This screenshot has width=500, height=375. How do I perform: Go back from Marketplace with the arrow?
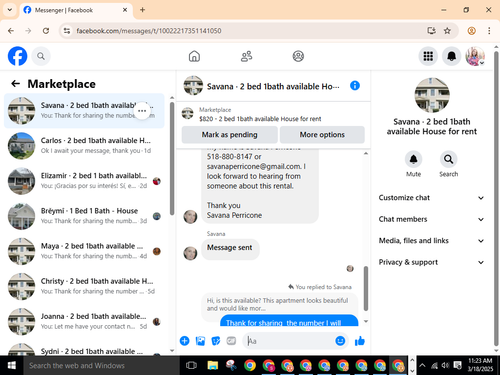[16, 83]
